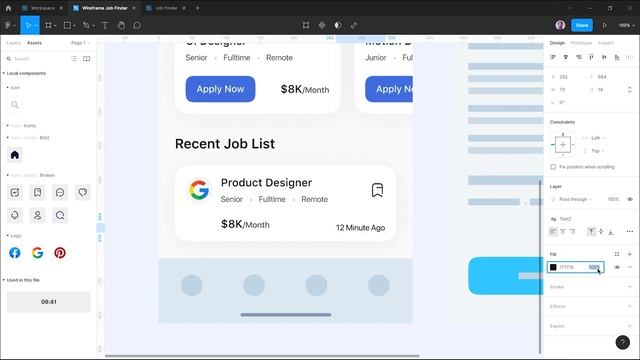Switch assets to list view

tap(74, 59)
